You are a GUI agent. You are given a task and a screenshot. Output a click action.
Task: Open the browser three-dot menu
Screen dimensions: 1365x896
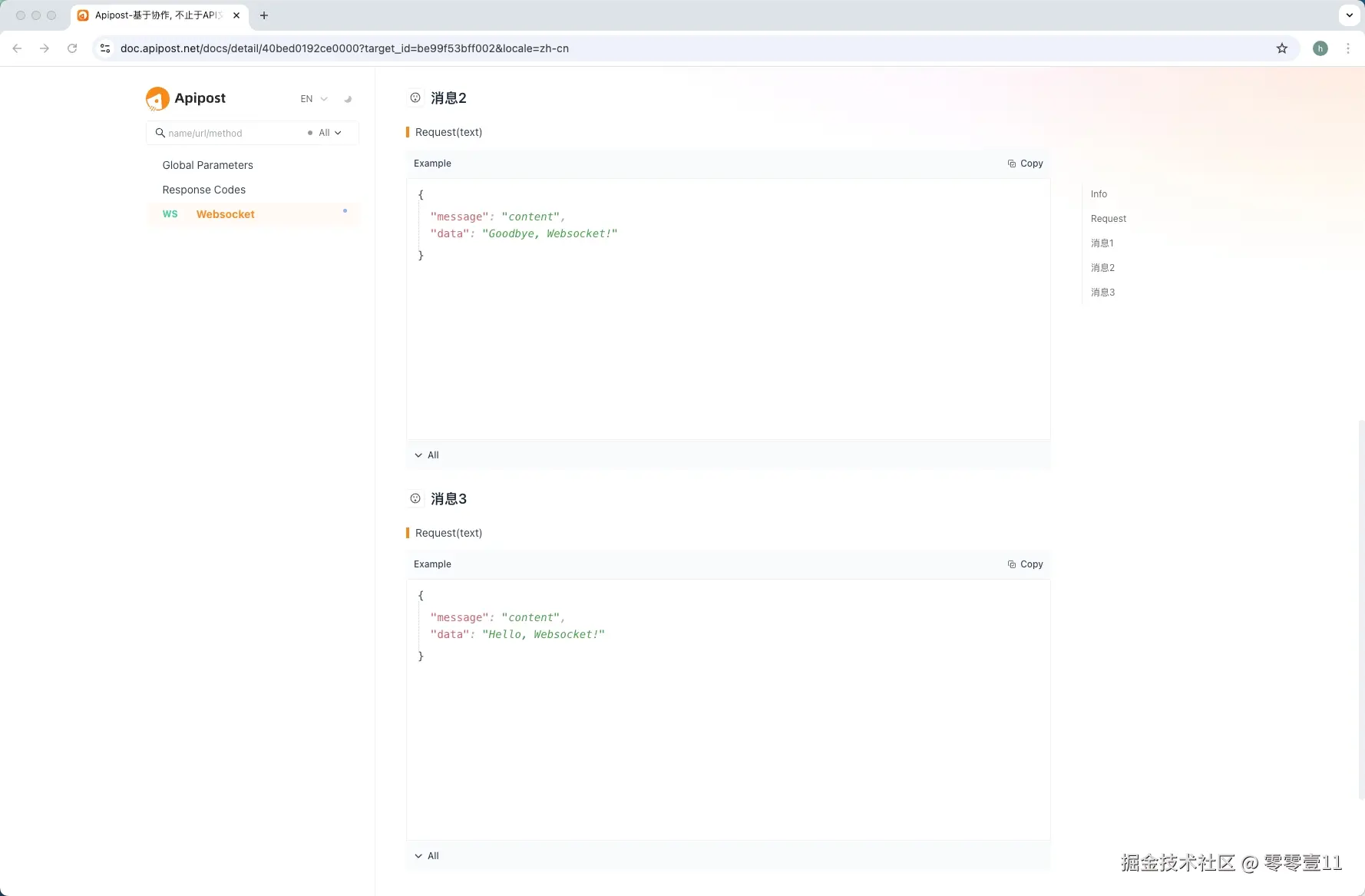click(x=1348, y=48)
